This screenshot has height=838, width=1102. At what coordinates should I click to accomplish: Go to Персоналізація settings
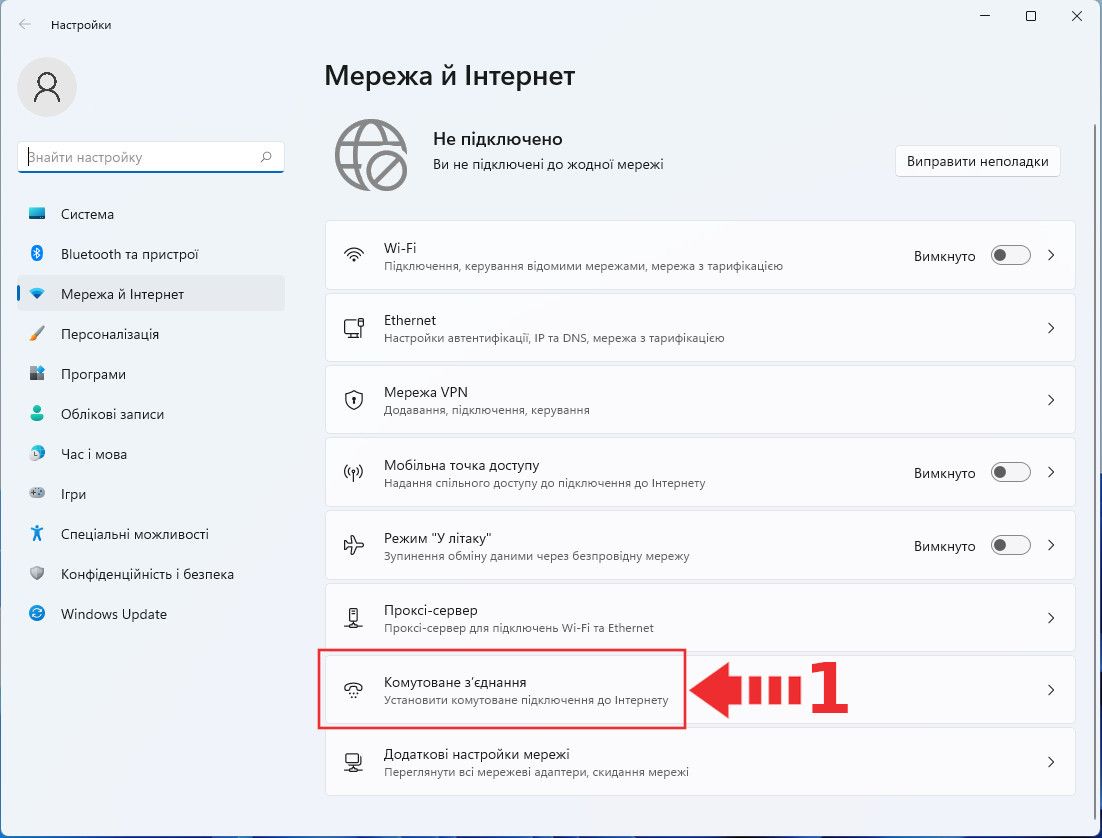click(x=151, y=334)
